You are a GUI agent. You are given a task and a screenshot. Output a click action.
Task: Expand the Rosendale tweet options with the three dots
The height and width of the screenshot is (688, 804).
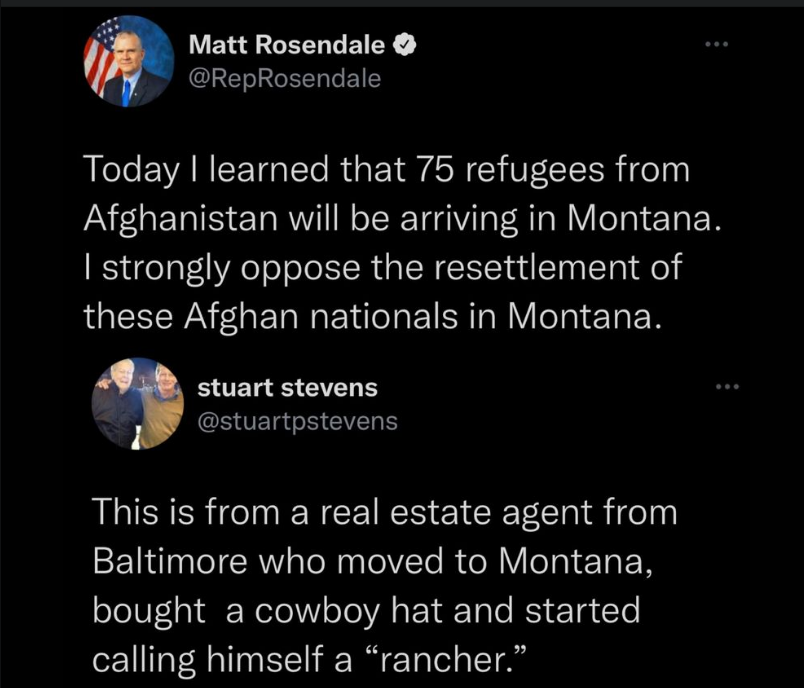717,43
